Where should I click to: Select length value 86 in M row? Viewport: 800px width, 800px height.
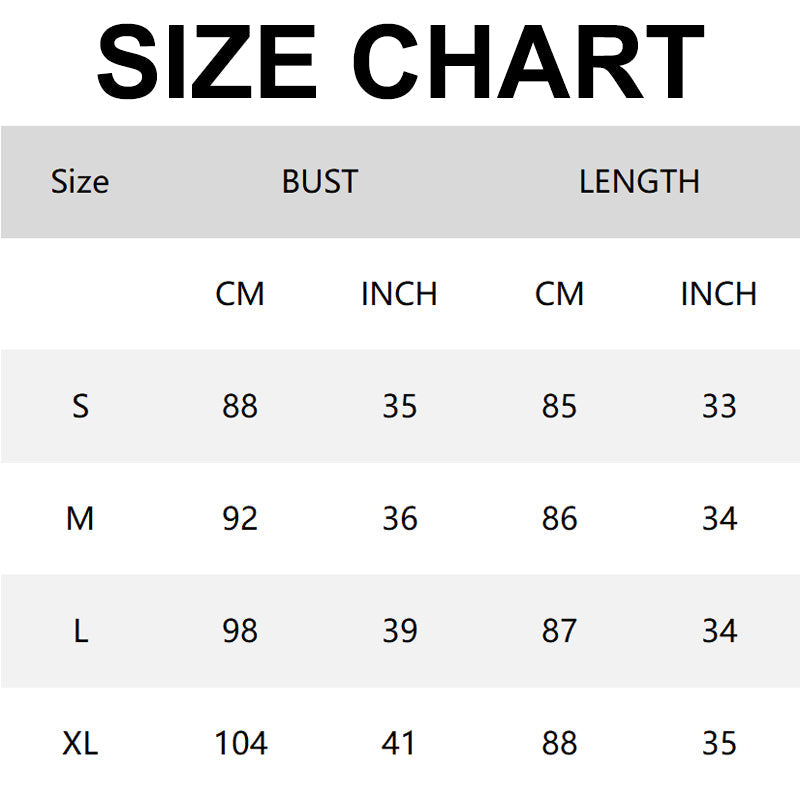click(x=559, y=519)
